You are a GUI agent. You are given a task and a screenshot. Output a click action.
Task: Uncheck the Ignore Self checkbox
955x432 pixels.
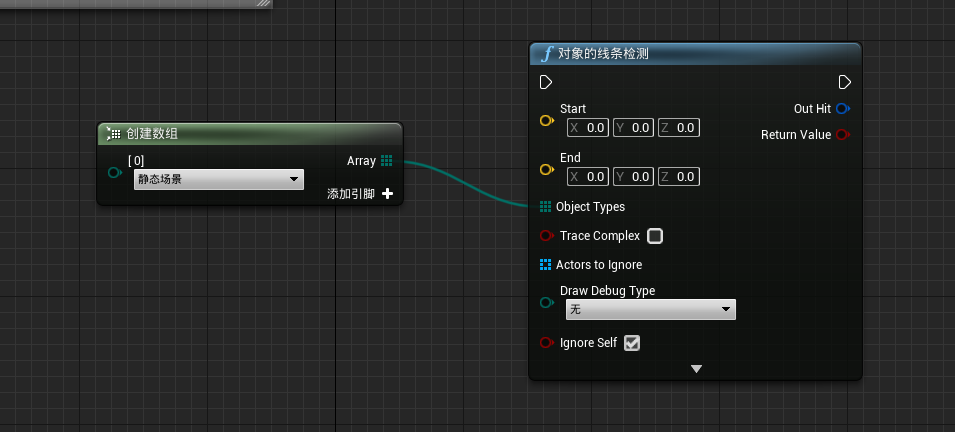coord(632,343)
